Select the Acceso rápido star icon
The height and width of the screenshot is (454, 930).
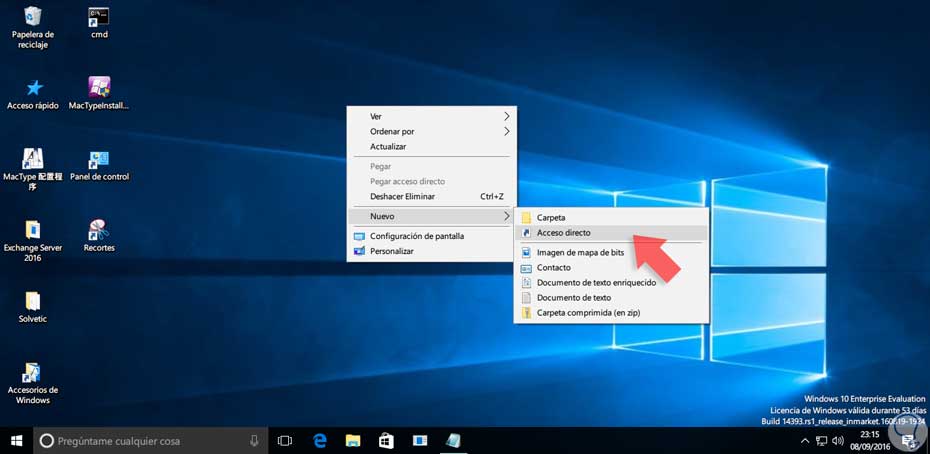click(x=33, y=94)
